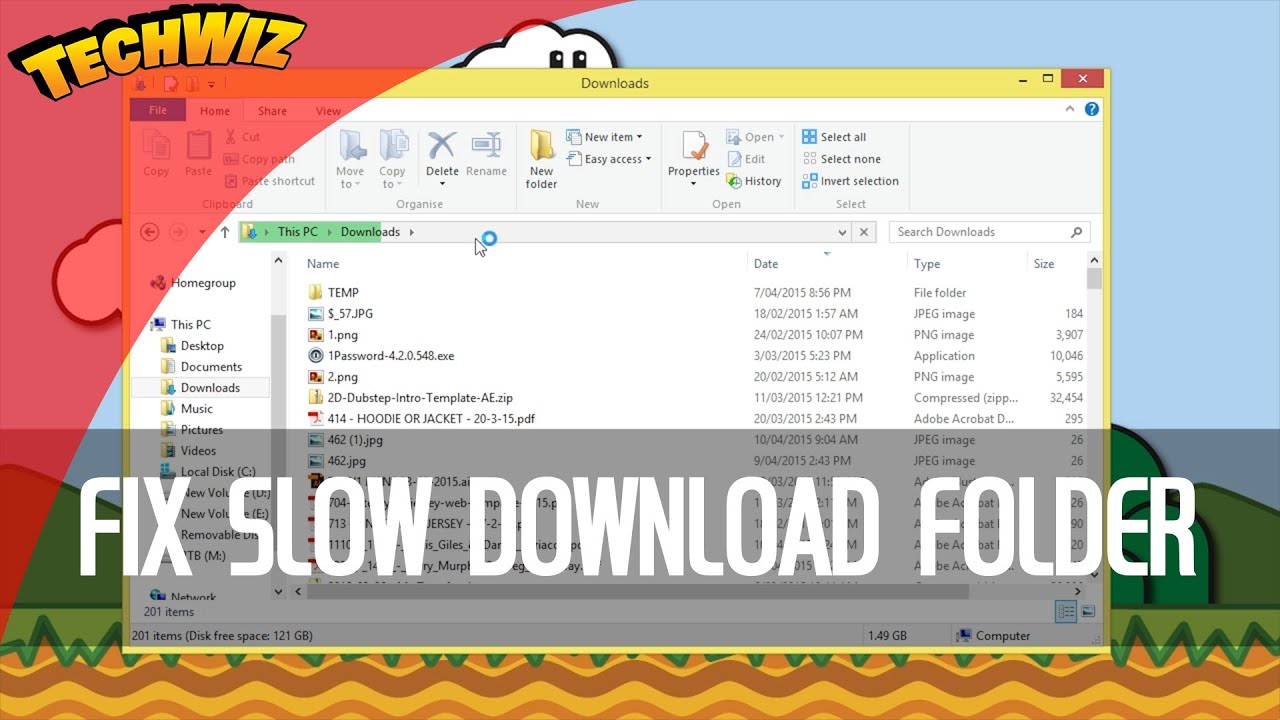
Task: Click This PC in the address bar
Action: [297, 232]
